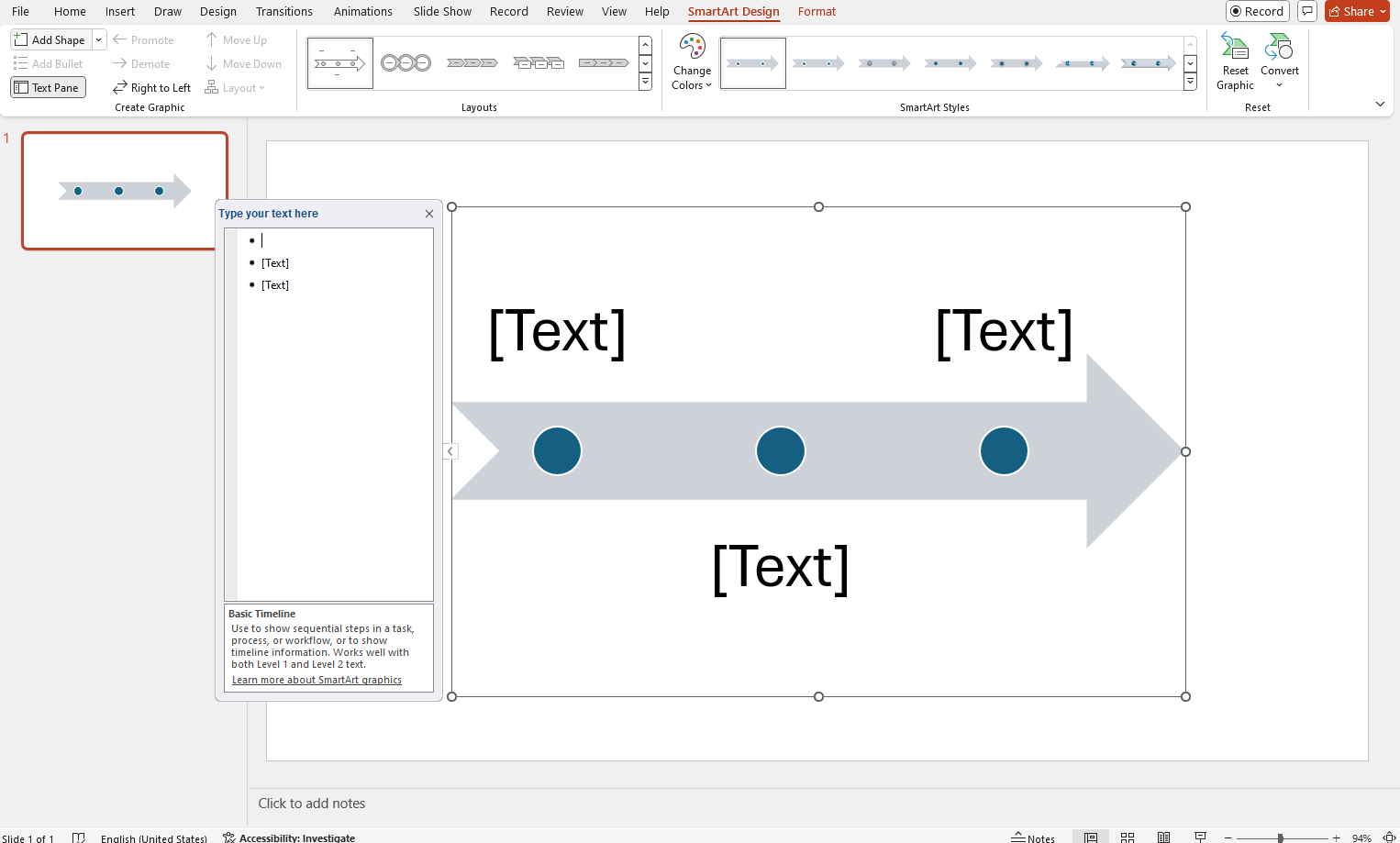Open the Add Shape dropdown arrow
The height and width of the screenshot is (843, 1400).
98,39
